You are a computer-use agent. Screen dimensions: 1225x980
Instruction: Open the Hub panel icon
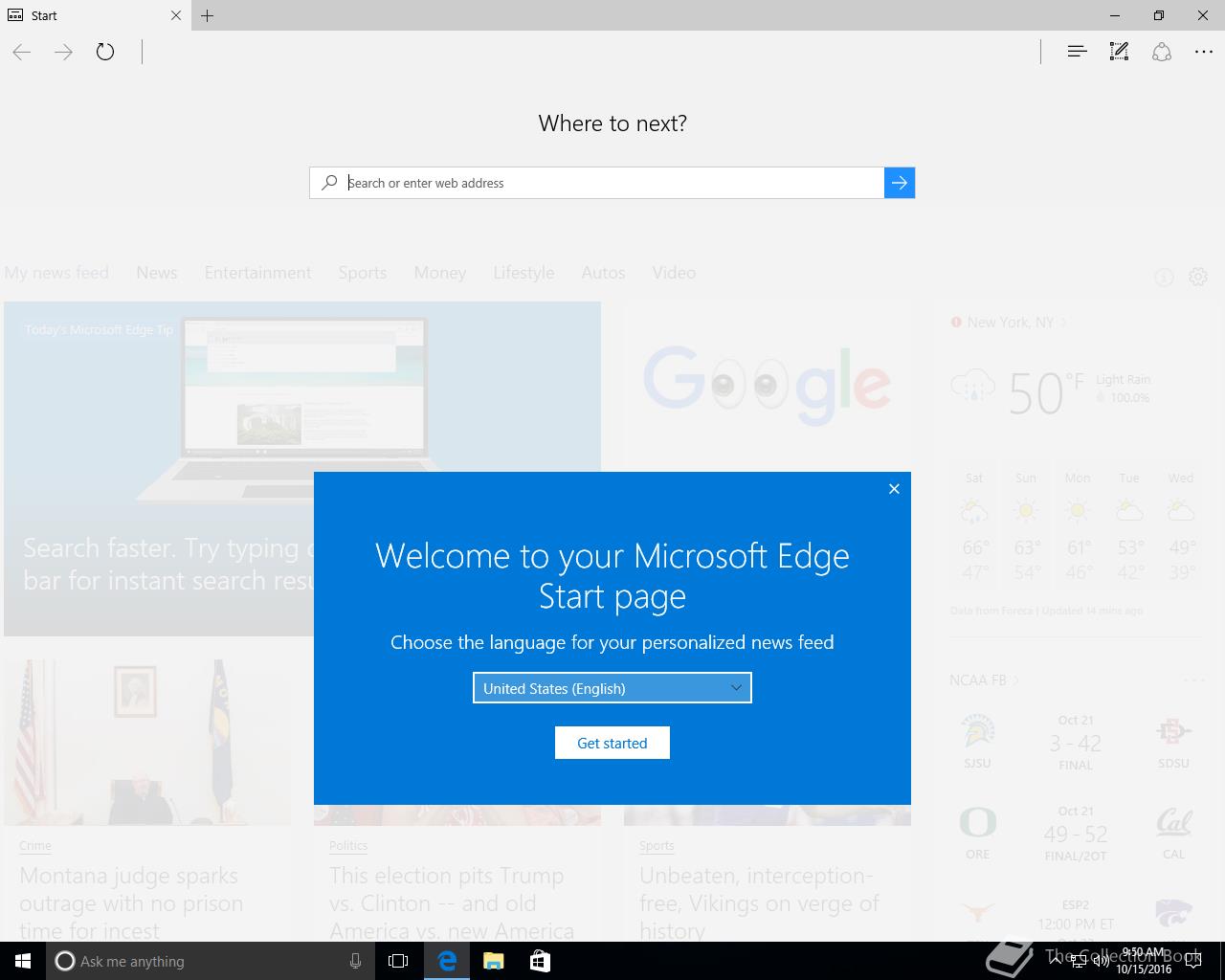click(1077, 52)
